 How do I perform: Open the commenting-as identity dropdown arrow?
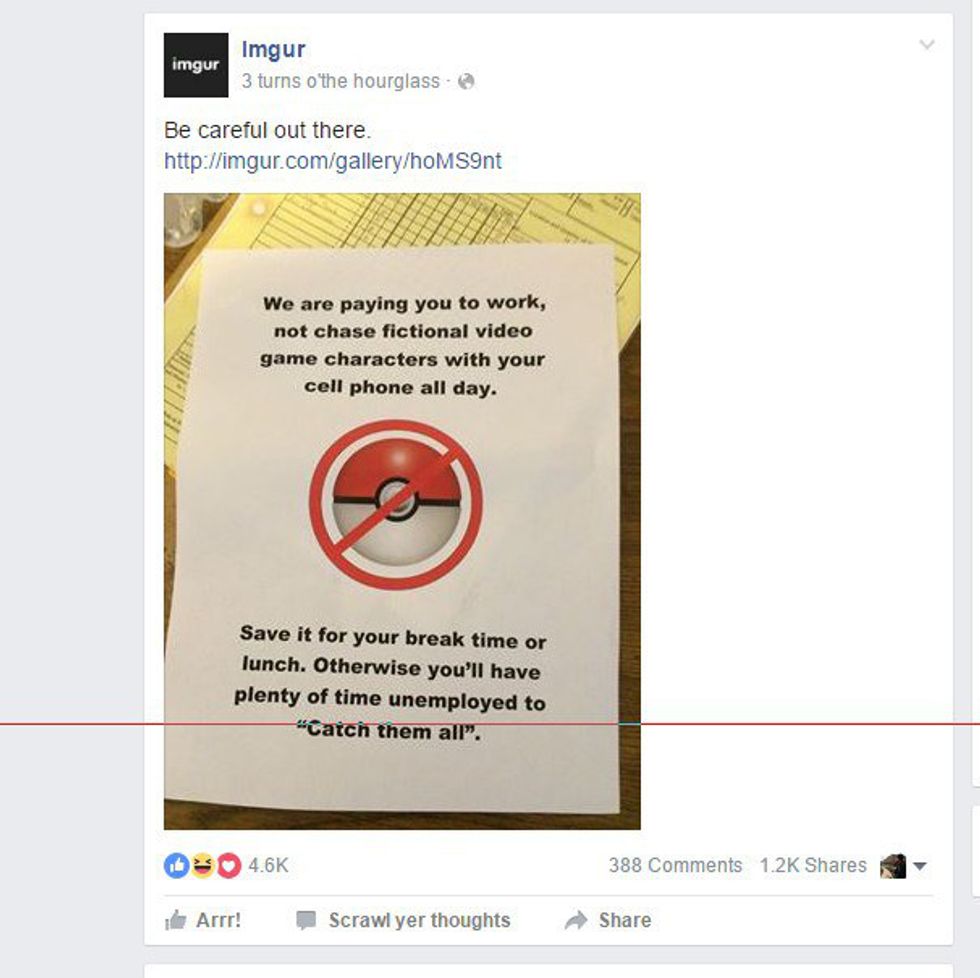click(x=919, y=866)
